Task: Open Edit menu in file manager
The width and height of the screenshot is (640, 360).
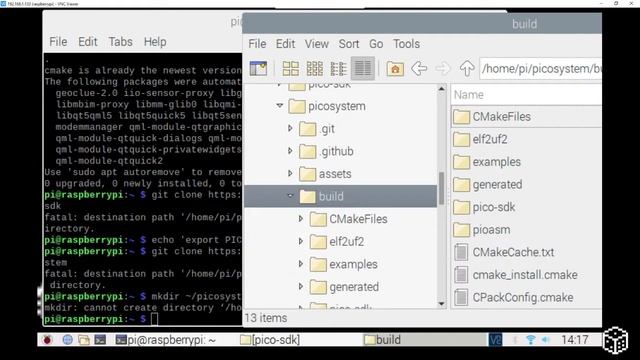Action: [285, 44]
